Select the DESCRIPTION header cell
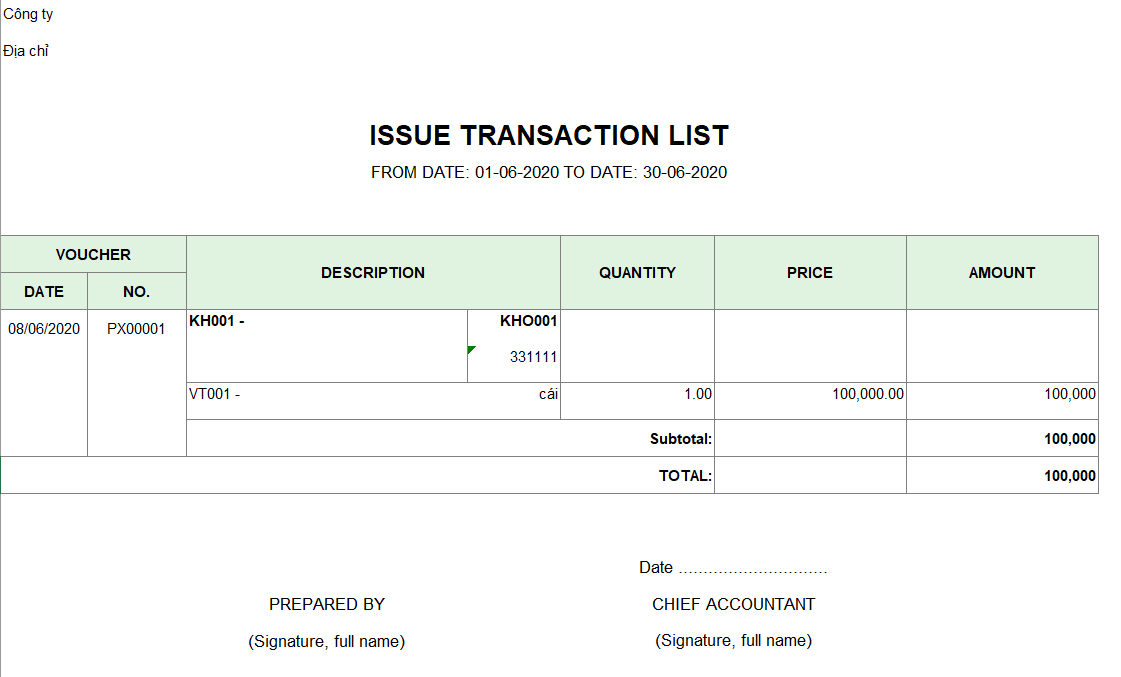 coord(373,273)
